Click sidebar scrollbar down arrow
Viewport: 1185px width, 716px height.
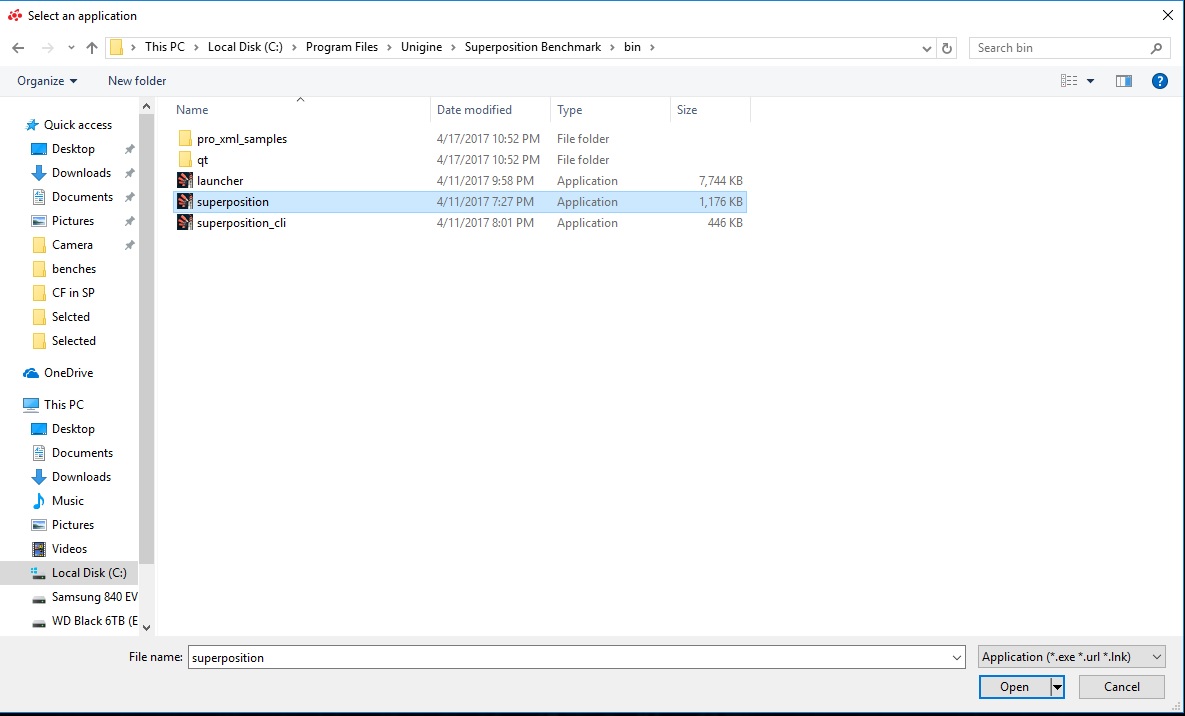147,628
